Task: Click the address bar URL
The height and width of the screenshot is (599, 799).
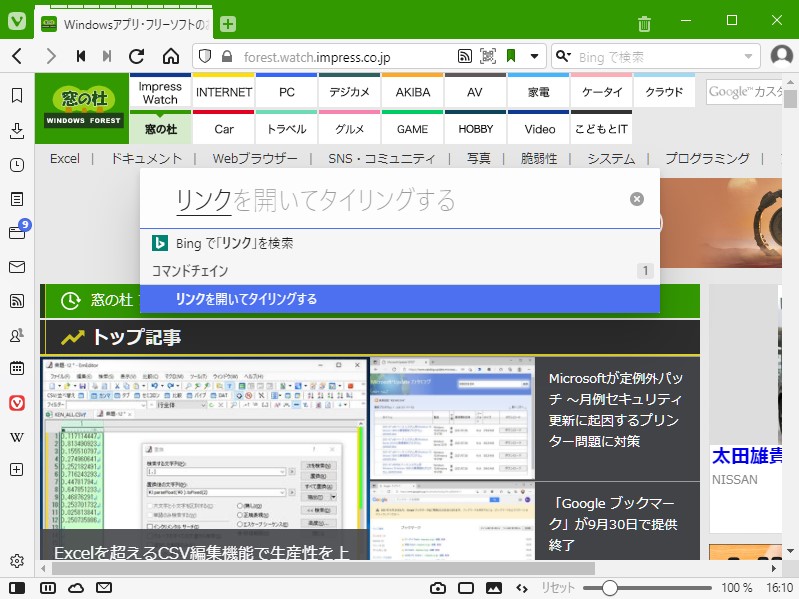Action: coord(317,57)
